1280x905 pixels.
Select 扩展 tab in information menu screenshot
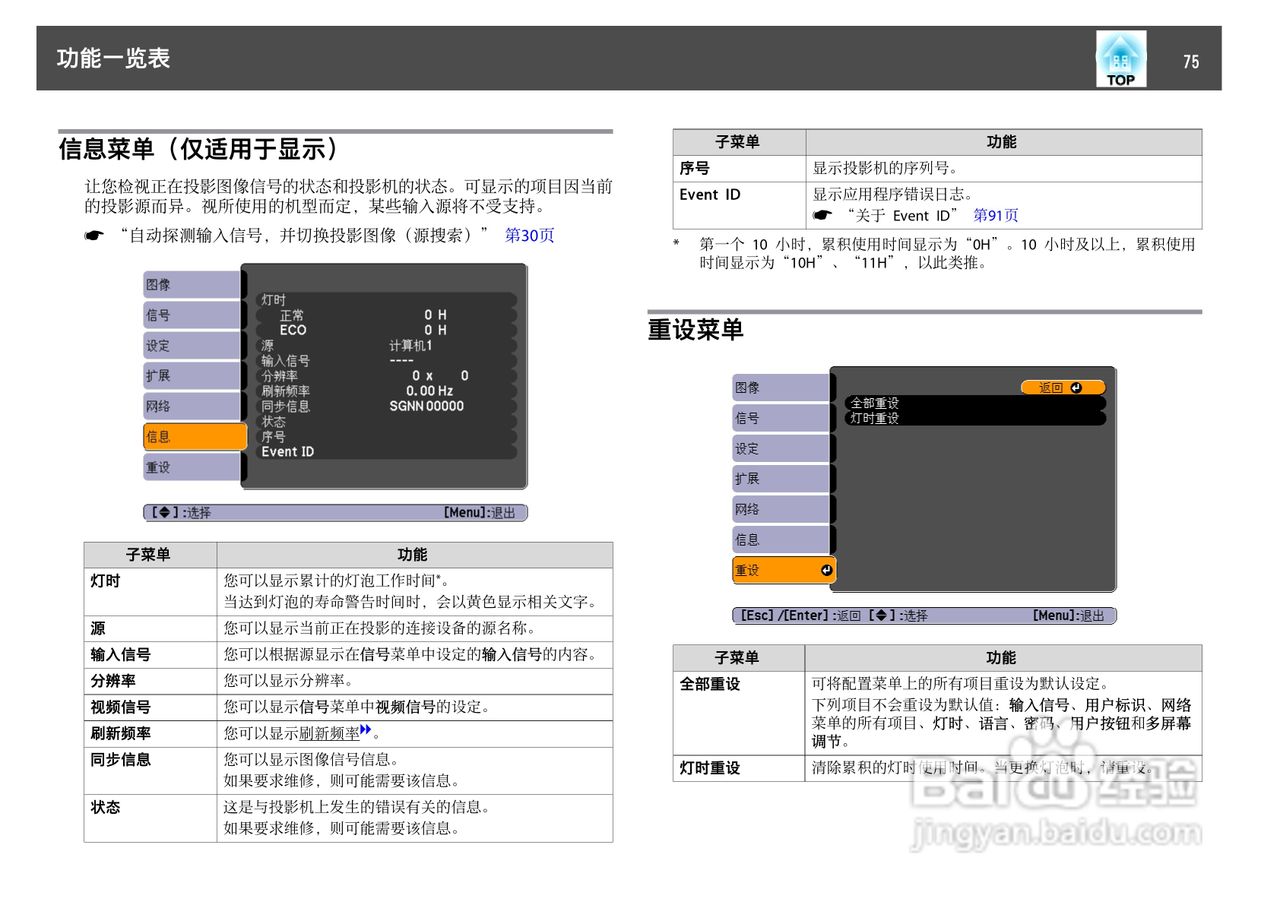tap(192, 376)
